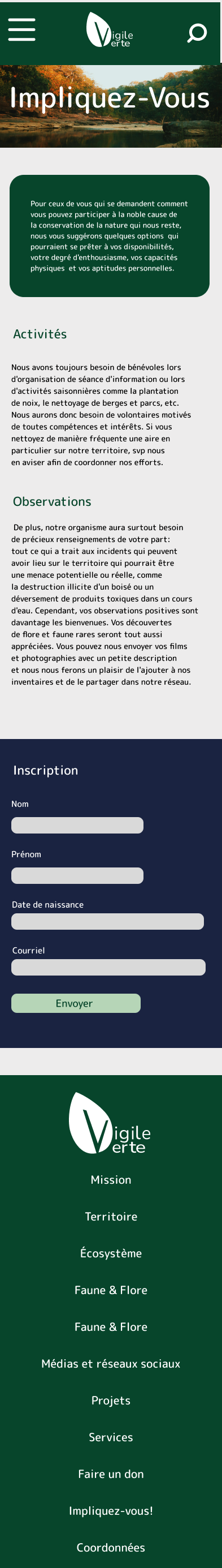Click the Courriel input field
Viewport: 222px width, 1568px height.
coord(108,967)
